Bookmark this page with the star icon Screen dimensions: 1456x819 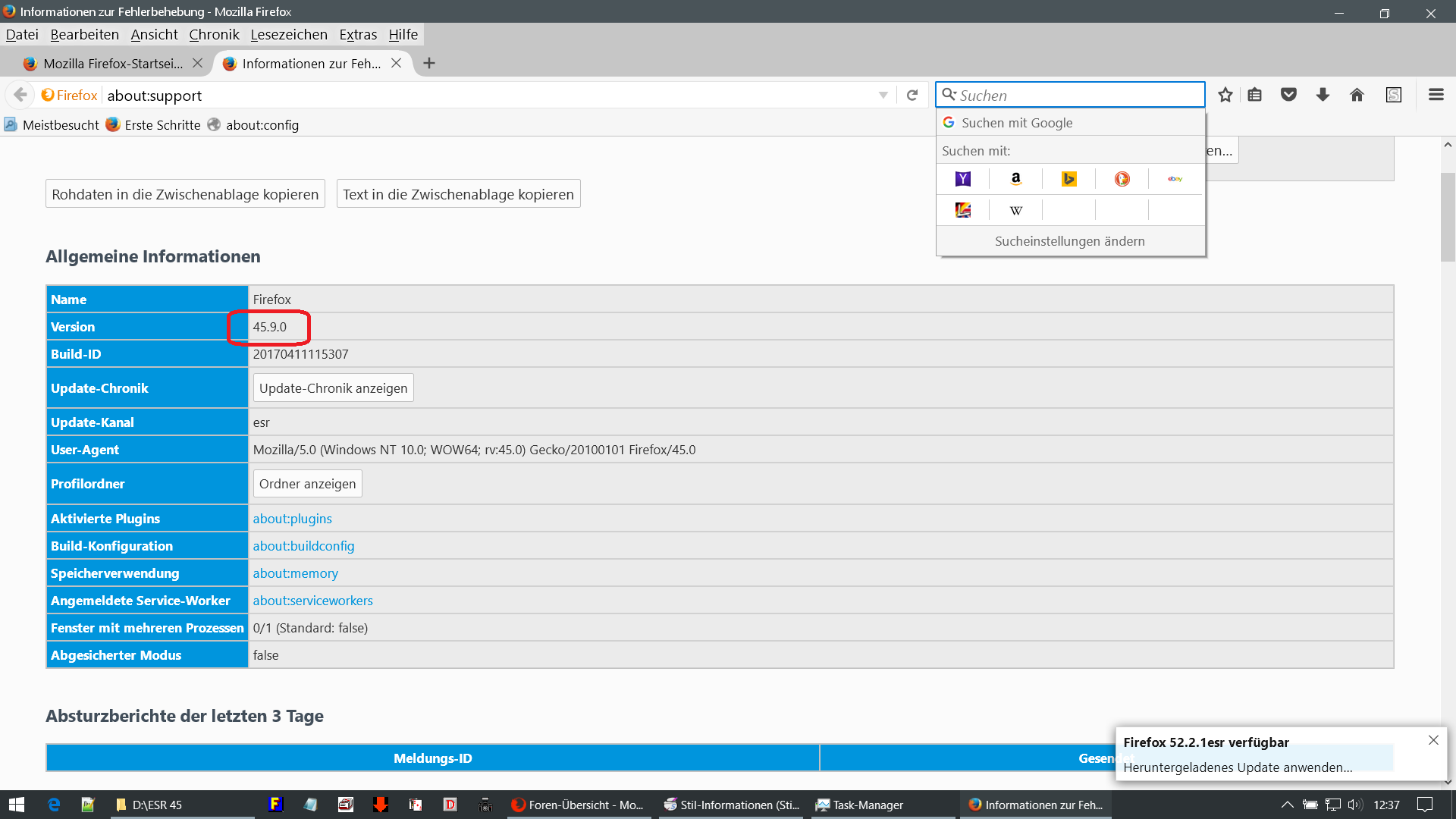tap(1225, 95)
